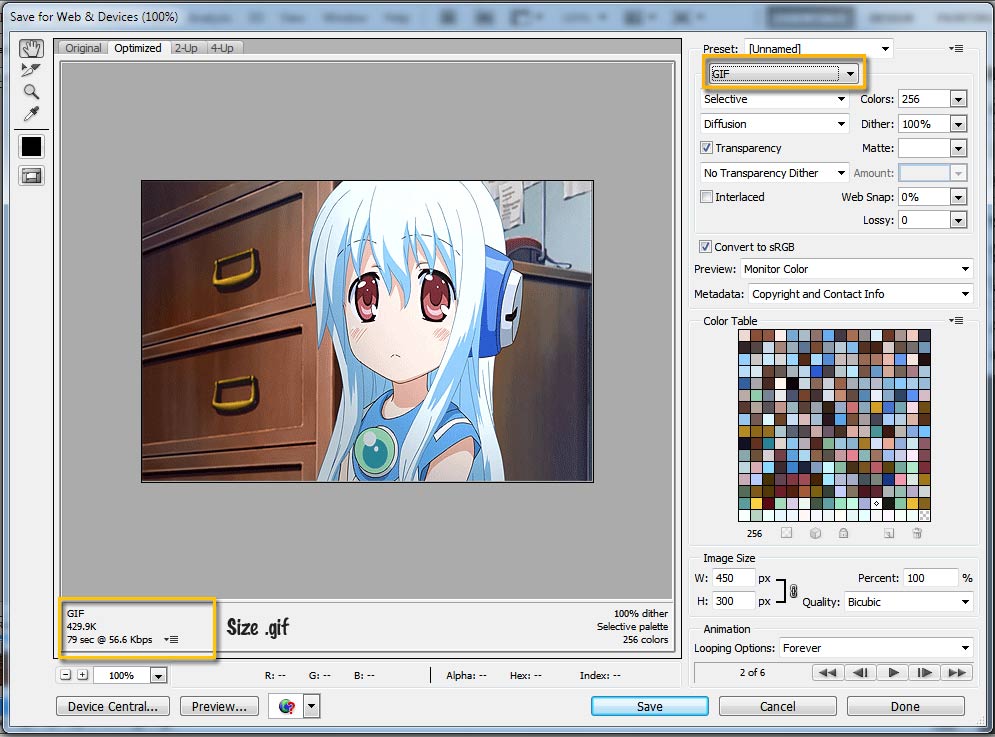
Task: Toggle the Transparency checkbox
Action: tap(706, 148)
